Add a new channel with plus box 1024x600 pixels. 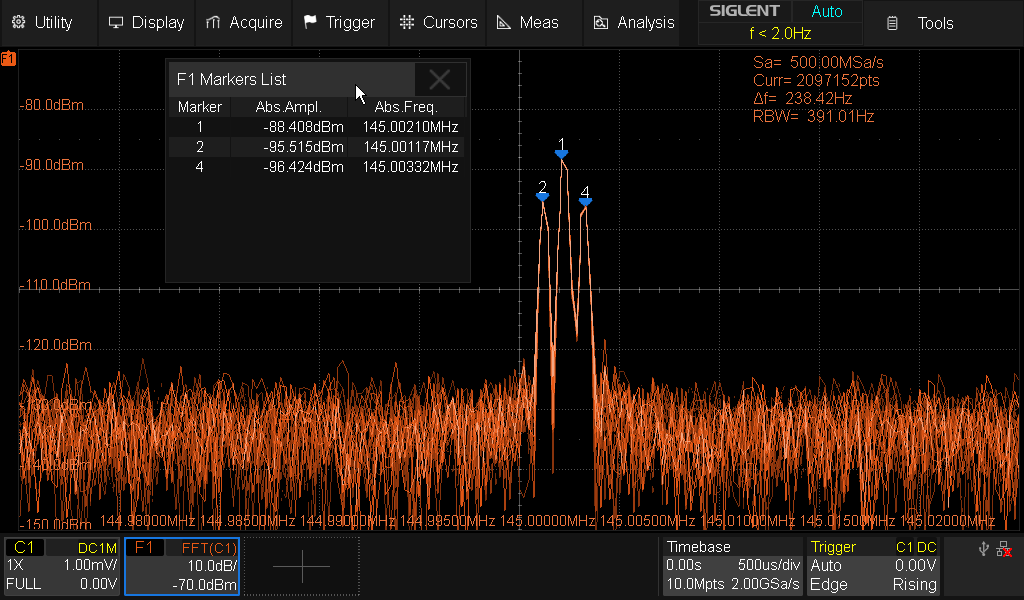point(302,566)
